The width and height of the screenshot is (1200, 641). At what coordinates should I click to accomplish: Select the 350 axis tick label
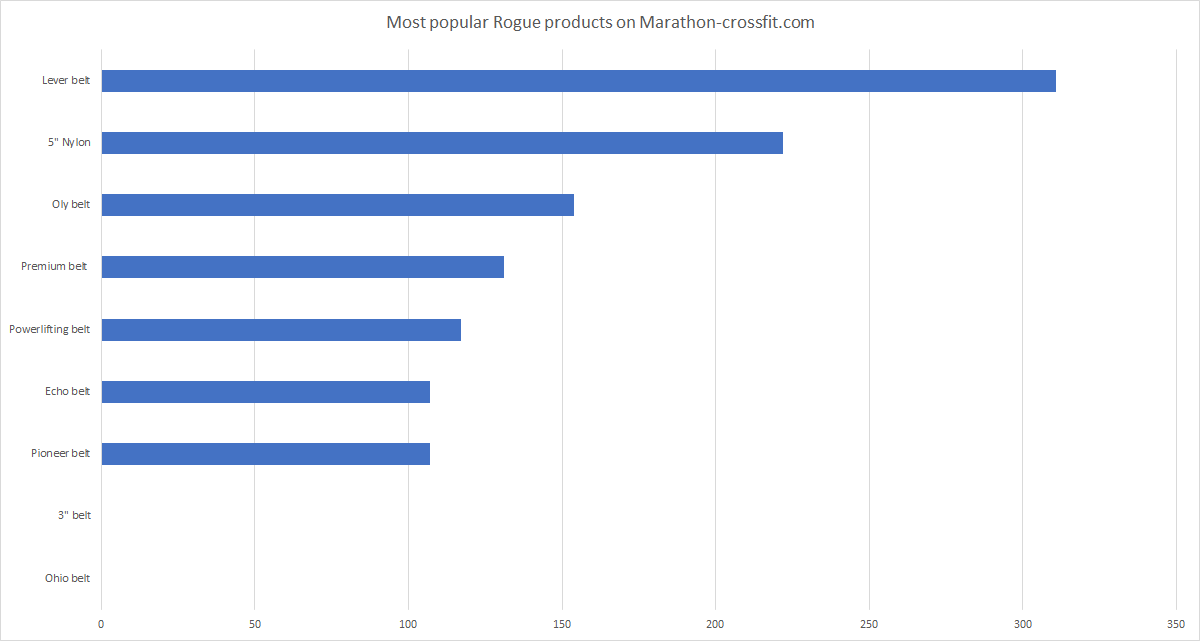(x=1176, y=624)
